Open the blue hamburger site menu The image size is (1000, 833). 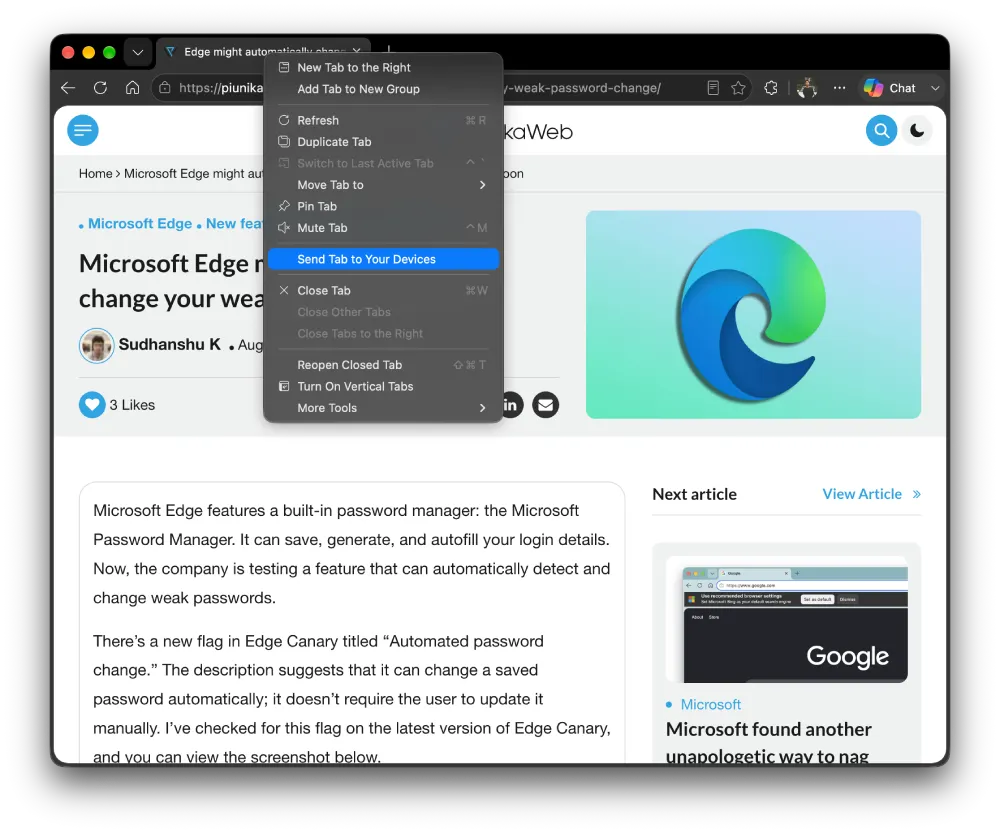point(83,131)
